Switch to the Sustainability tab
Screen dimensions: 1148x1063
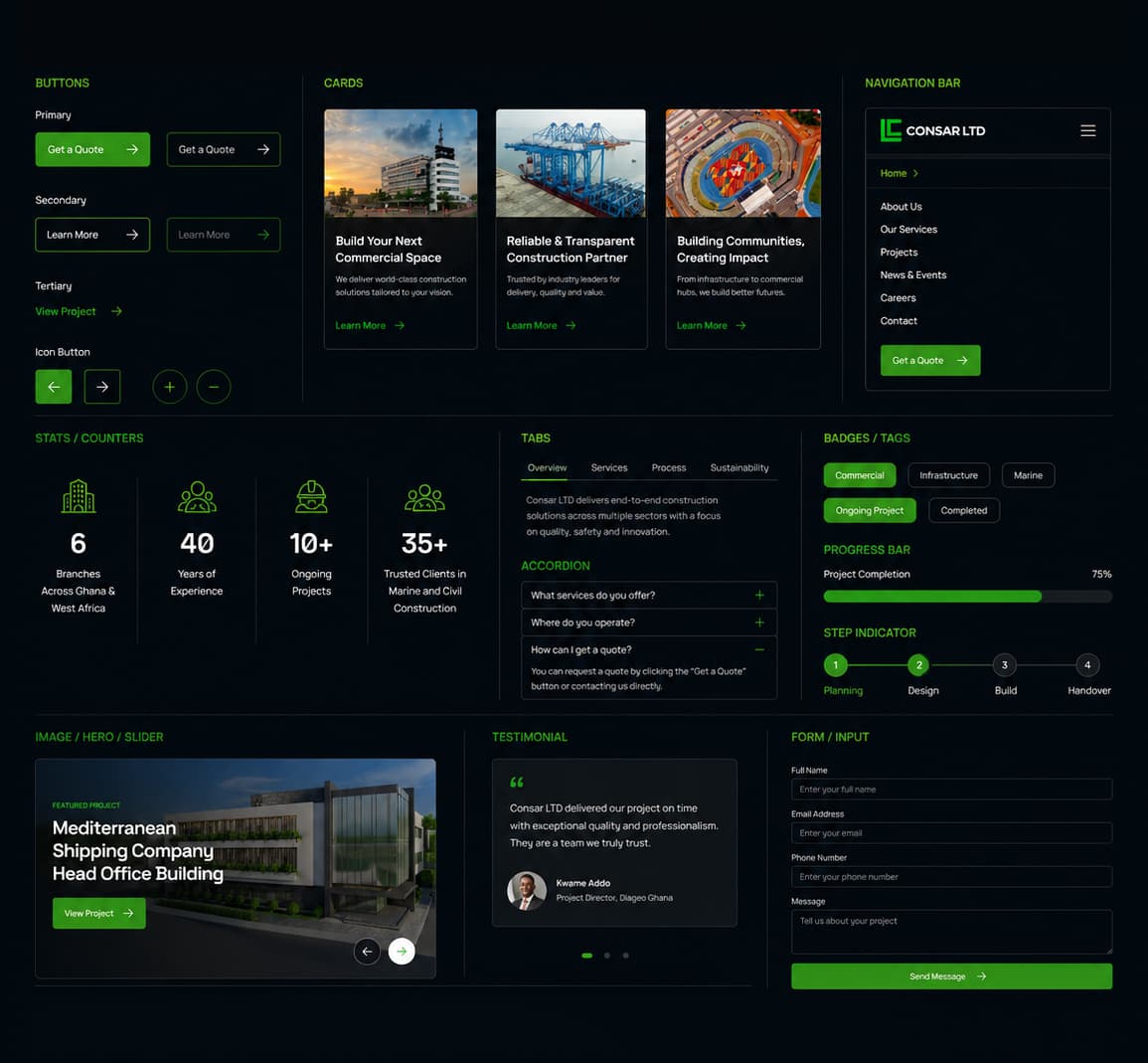739,467
